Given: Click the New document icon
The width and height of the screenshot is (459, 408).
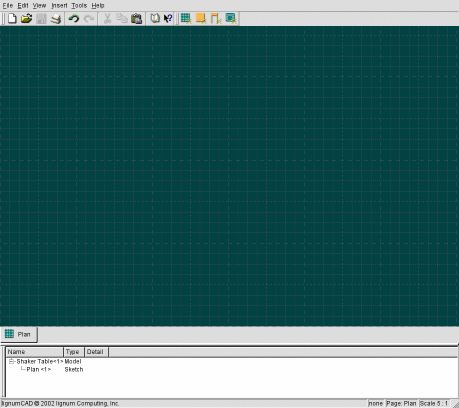Looking at the screenshot, I should pyautogui.click(x=12, y=18).
